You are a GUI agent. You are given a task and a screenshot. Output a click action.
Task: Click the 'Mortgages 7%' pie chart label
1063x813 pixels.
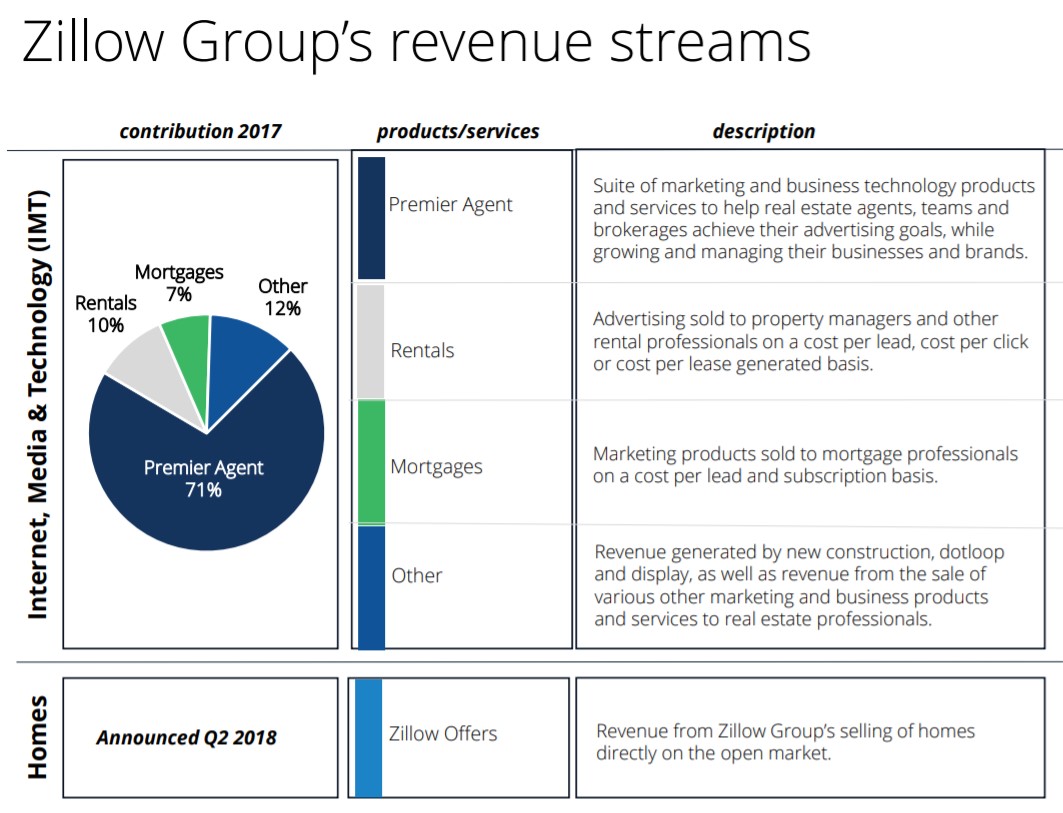pyautogui.click(x=179, y=283)
